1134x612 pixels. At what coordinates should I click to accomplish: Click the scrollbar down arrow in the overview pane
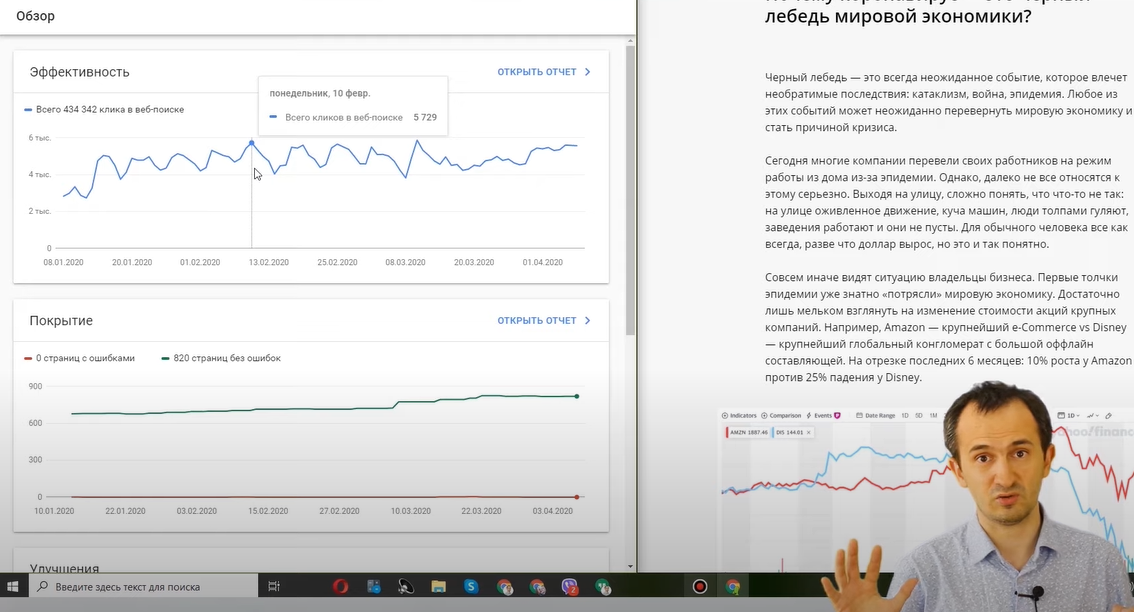click(x=630, y=567)
